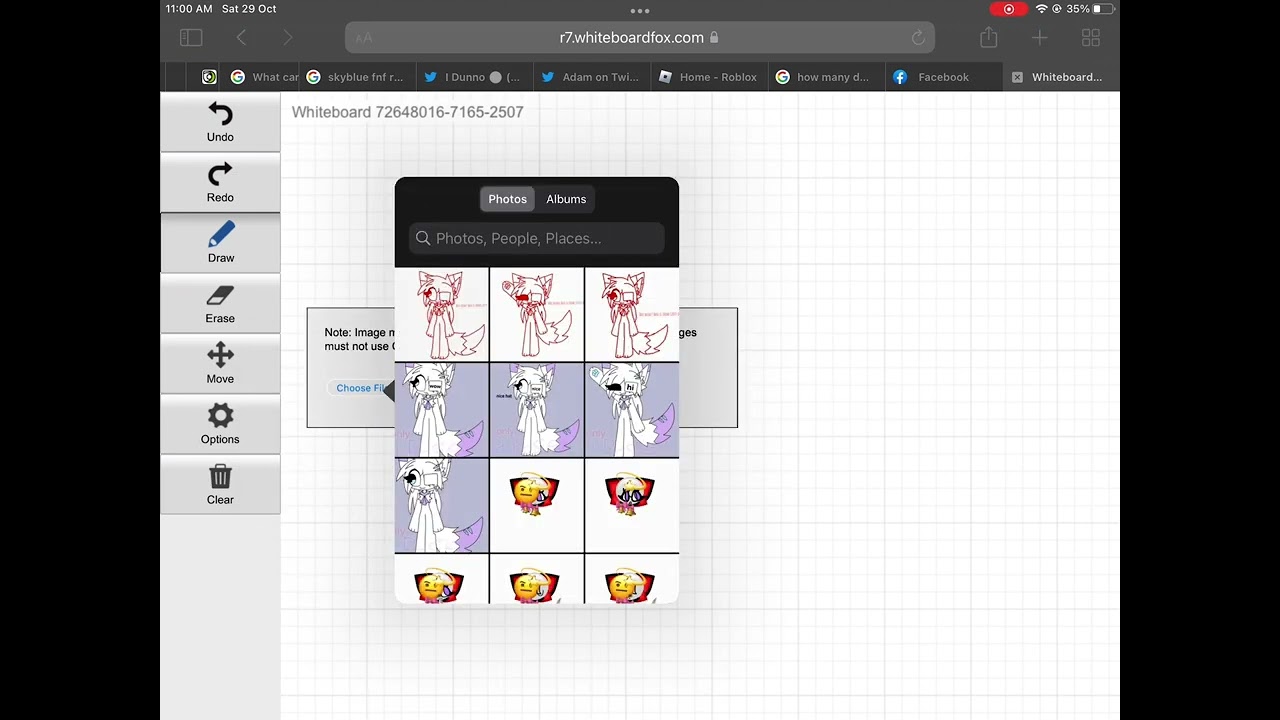1280x720 pixels.
Task: Select the bottom-left thinking emoji photo
Action: click(x=441, y=579)
